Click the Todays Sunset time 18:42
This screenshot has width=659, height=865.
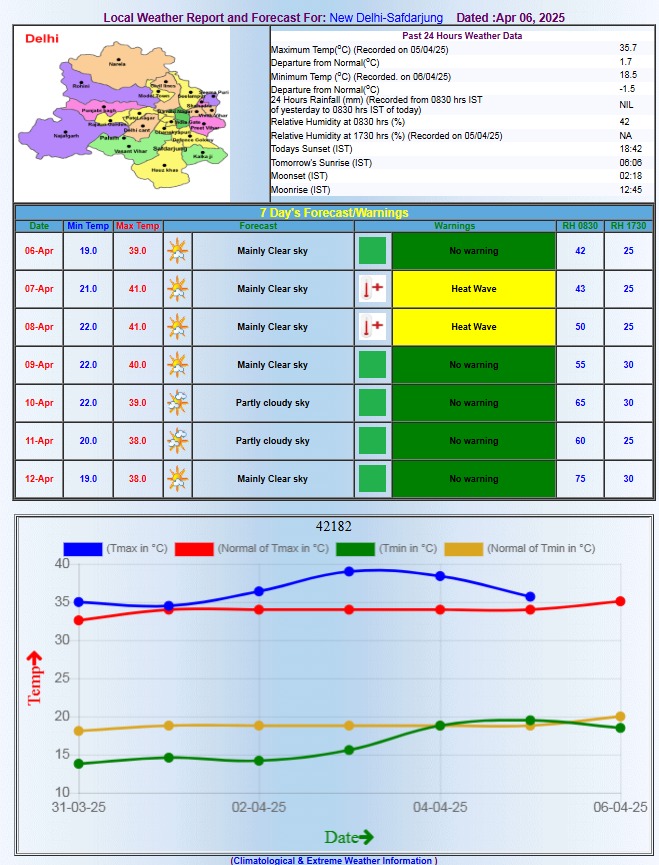point(630,149)
